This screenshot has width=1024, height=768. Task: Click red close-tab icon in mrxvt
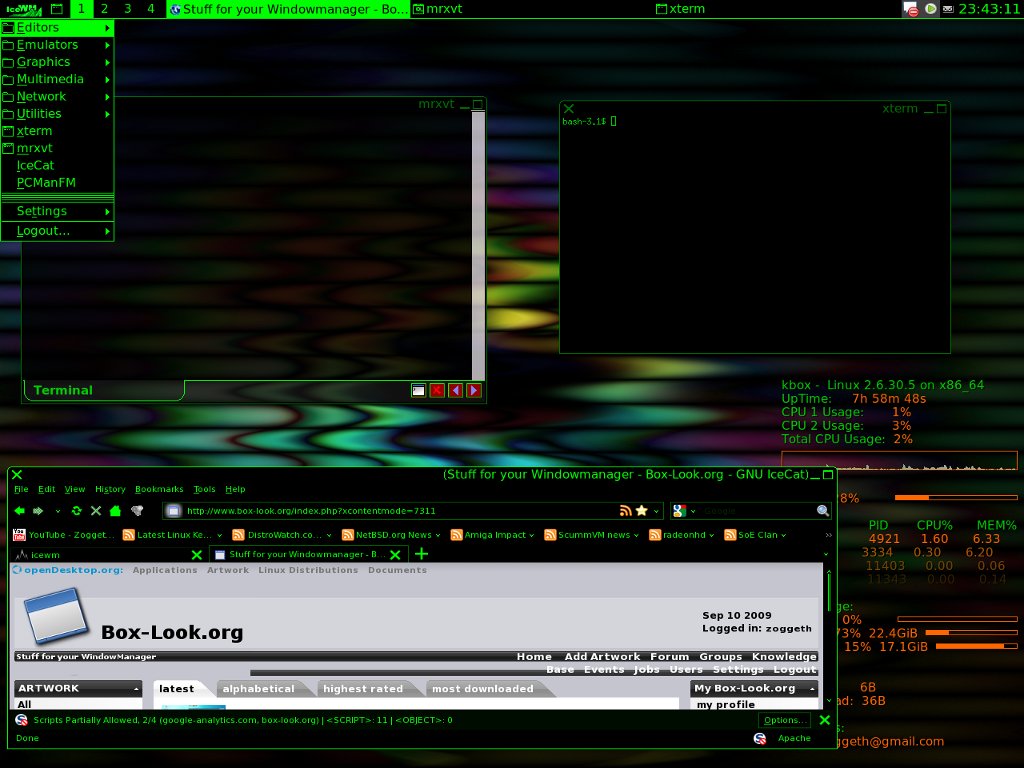pos(437,391)
